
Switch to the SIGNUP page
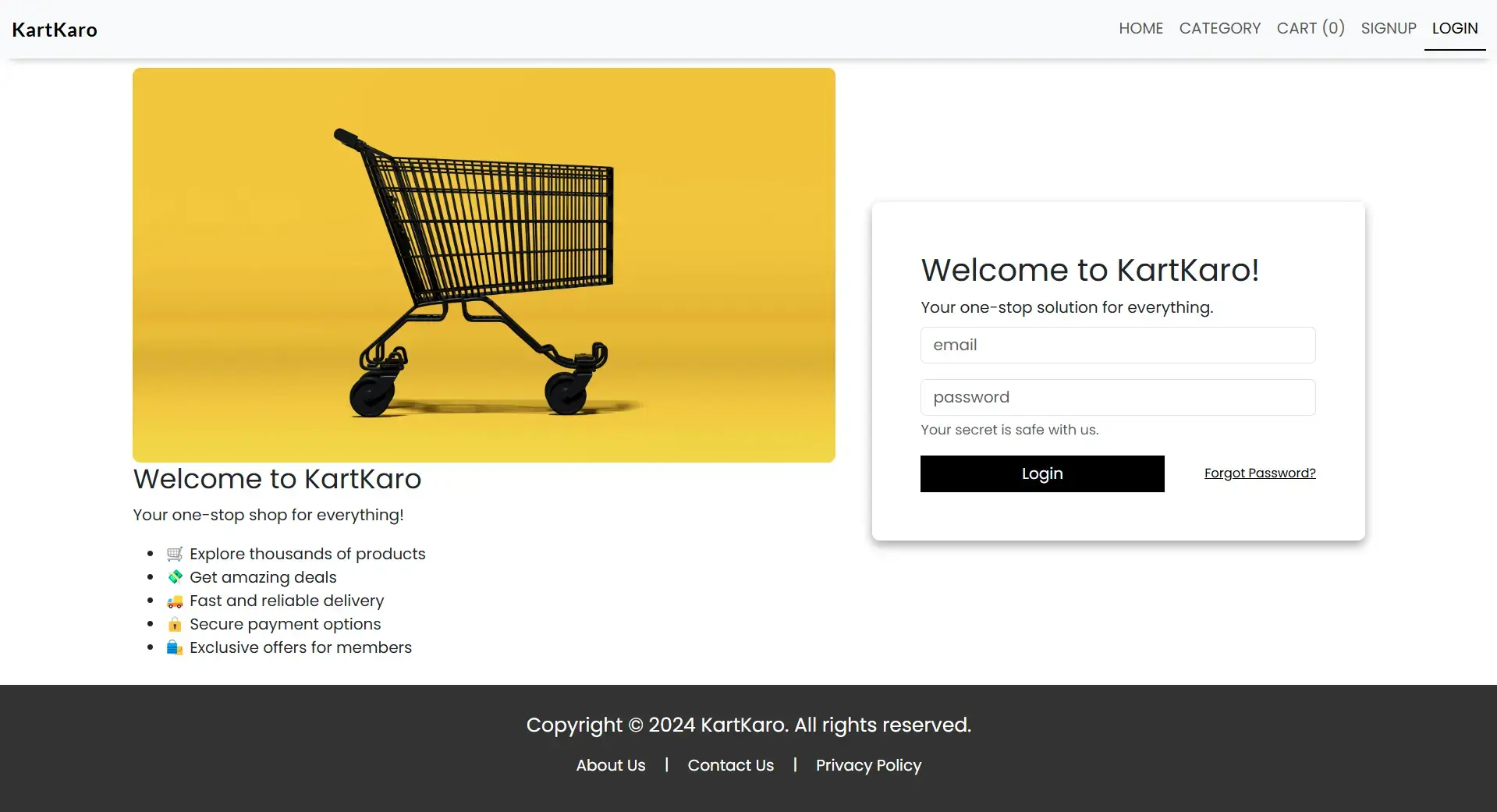tap(1389, 28)
